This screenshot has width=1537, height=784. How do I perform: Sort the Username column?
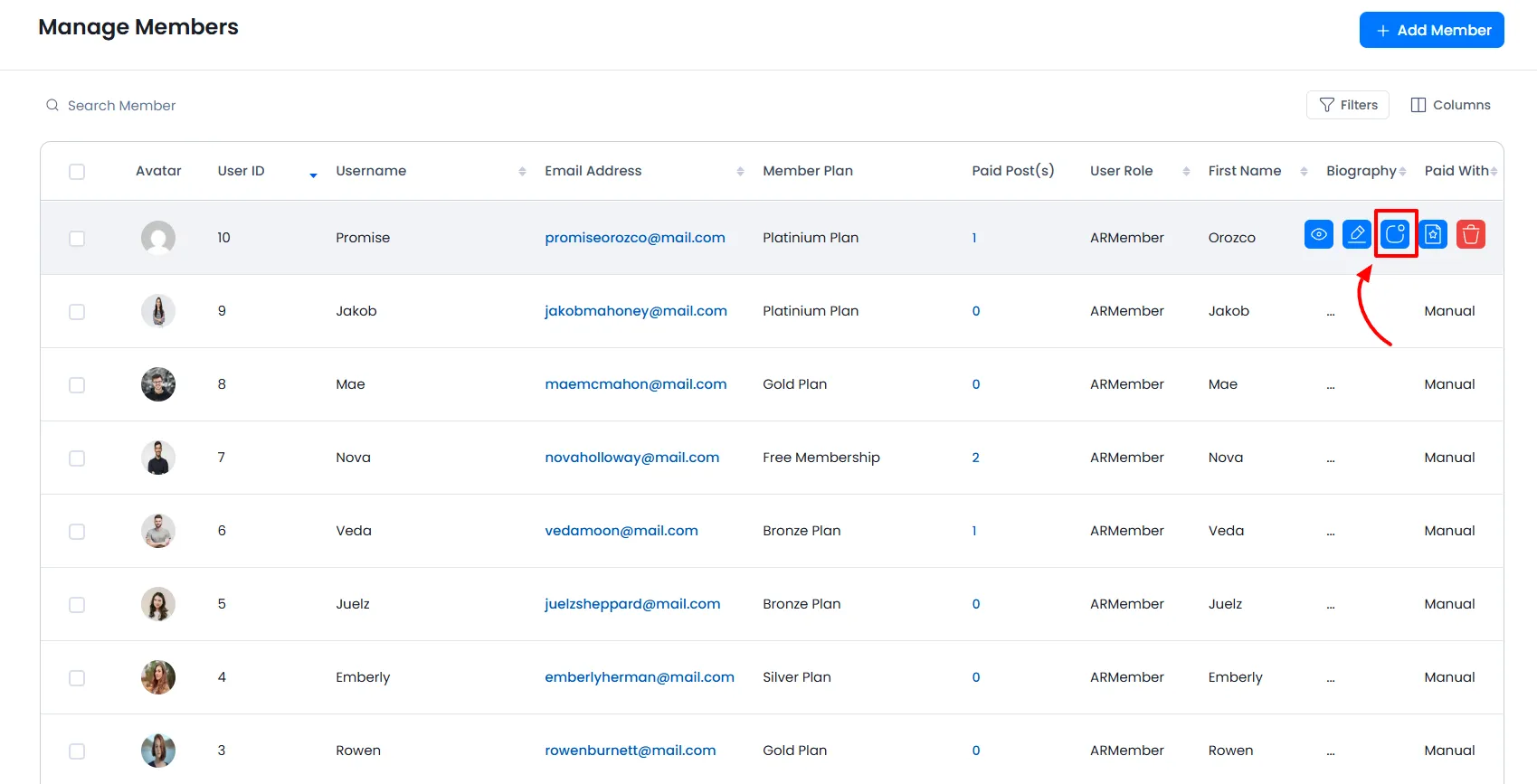click(522, 172)
